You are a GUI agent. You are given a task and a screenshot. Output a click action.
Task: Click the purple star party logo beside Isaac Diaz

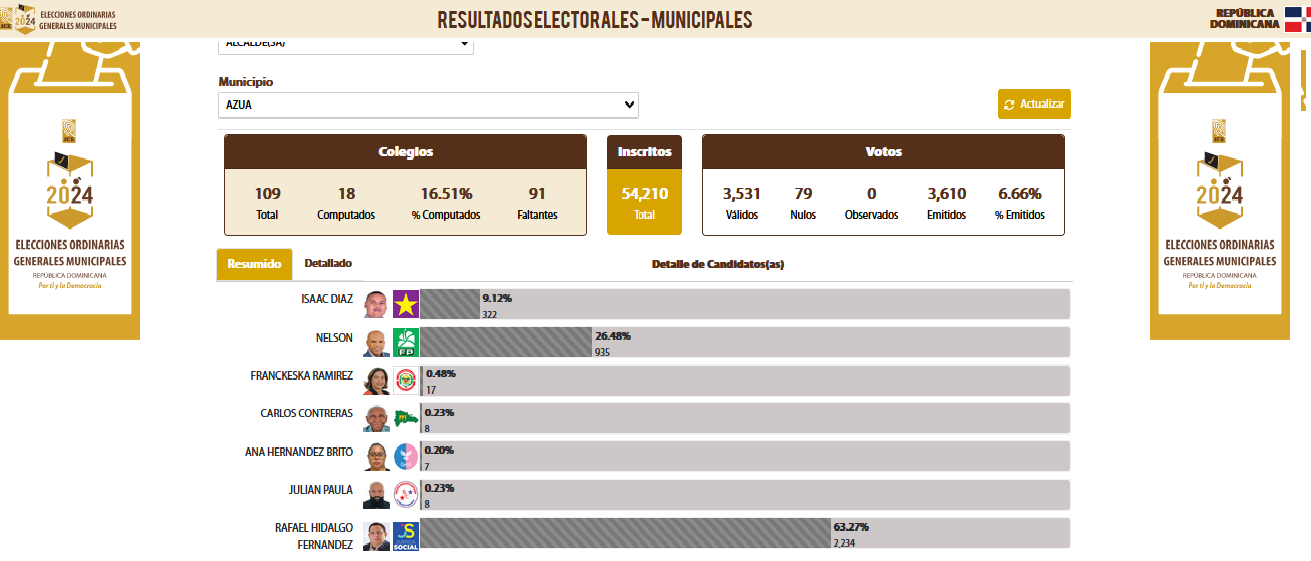point(405,304)
